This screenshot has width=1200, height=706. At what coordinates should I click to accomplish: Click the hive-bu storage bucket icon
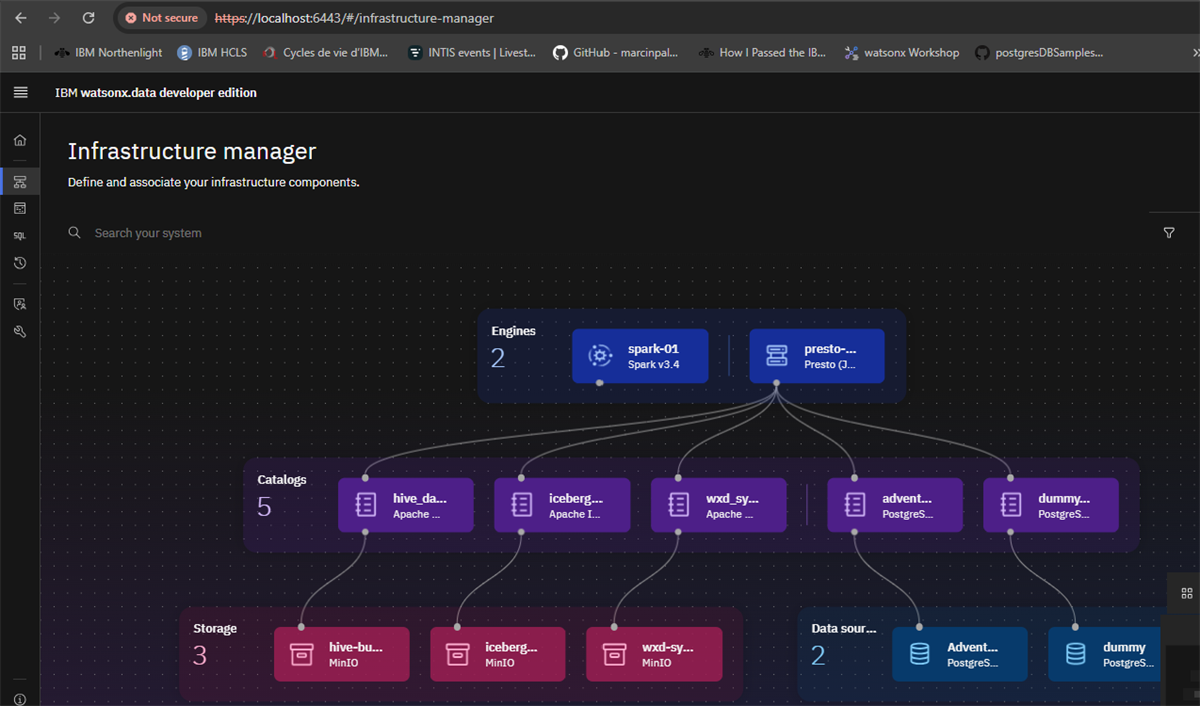point(301,654)
